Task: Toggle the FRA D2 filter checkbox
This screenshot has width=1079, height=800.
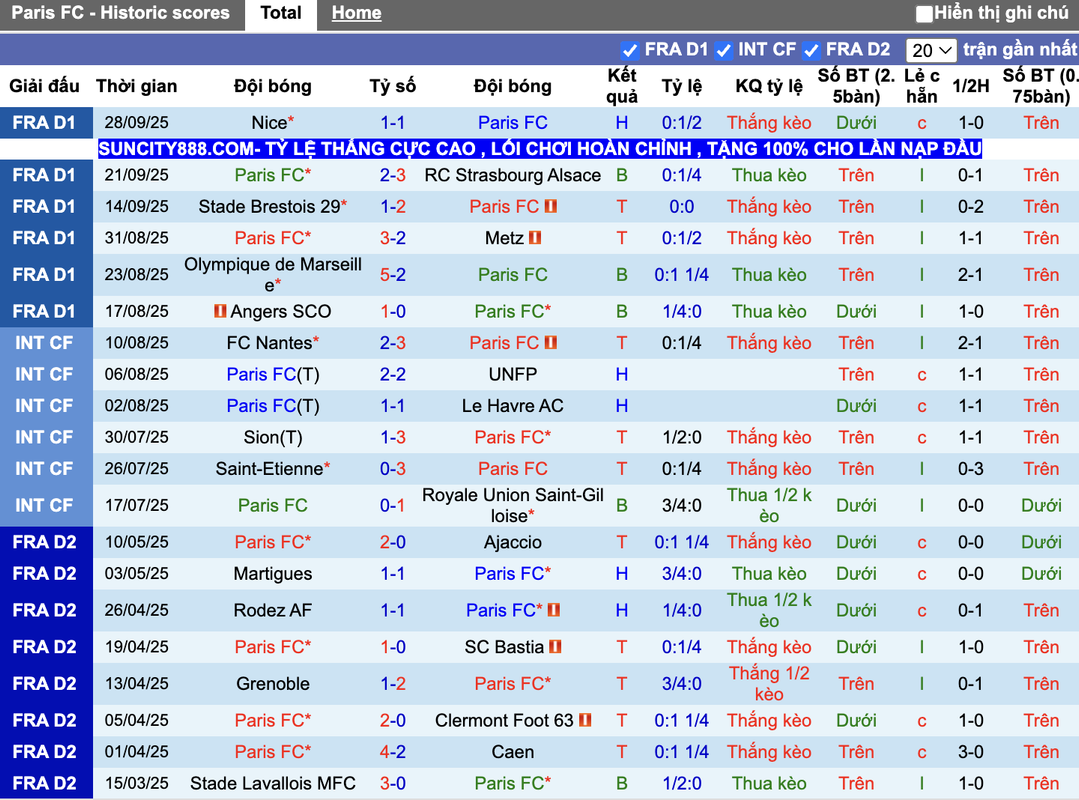Action: (x=811, y=50)
